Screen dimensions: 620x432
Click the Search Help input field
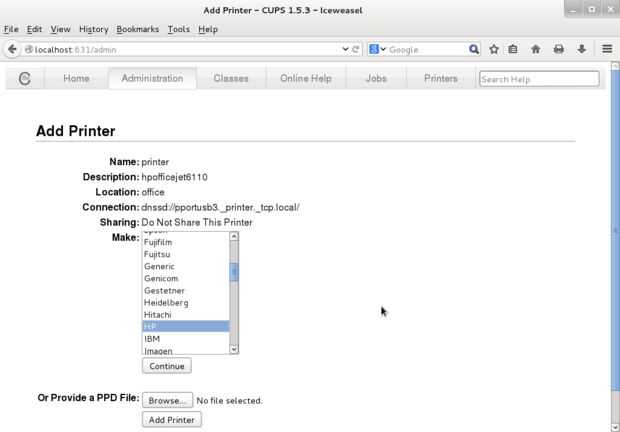click(539, 79)
